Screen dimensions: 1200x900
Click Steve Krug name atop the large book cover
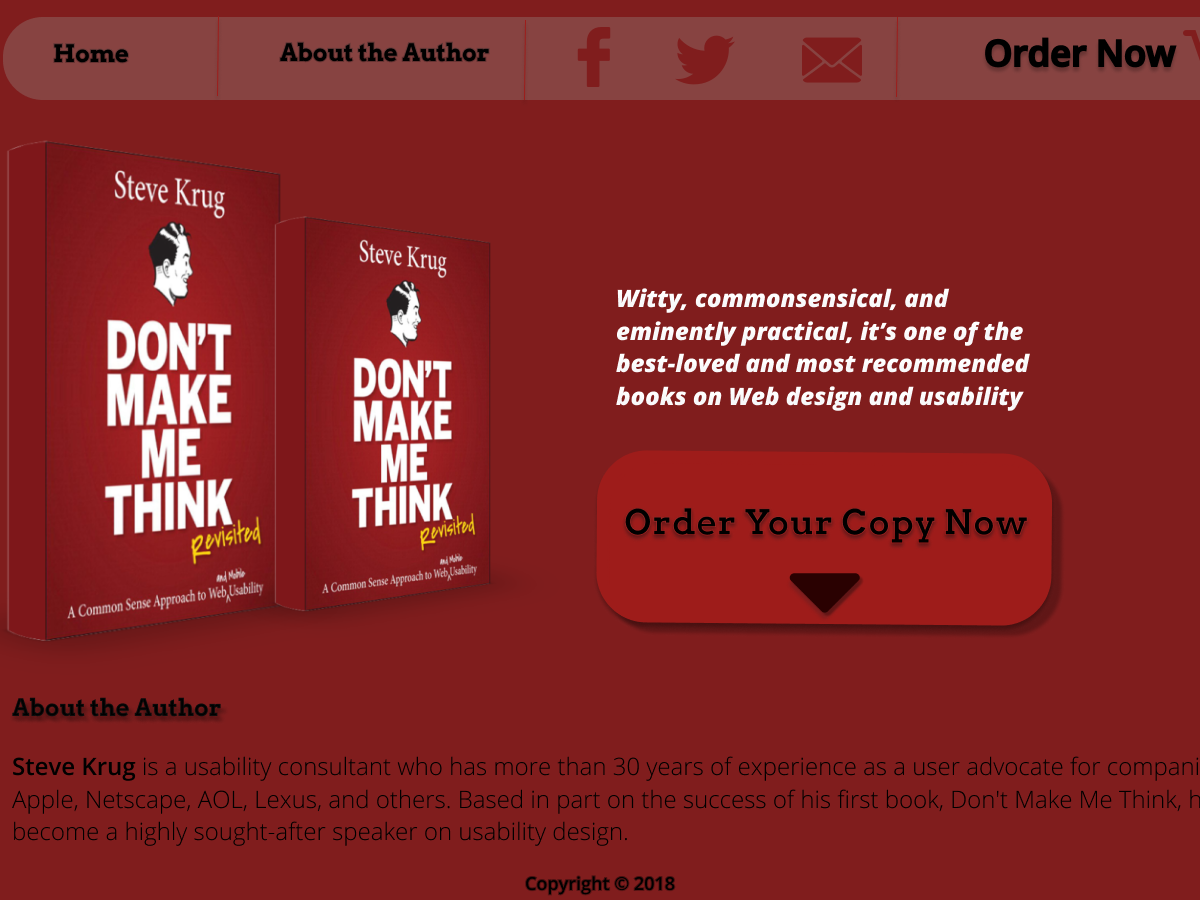coord(169,191)
